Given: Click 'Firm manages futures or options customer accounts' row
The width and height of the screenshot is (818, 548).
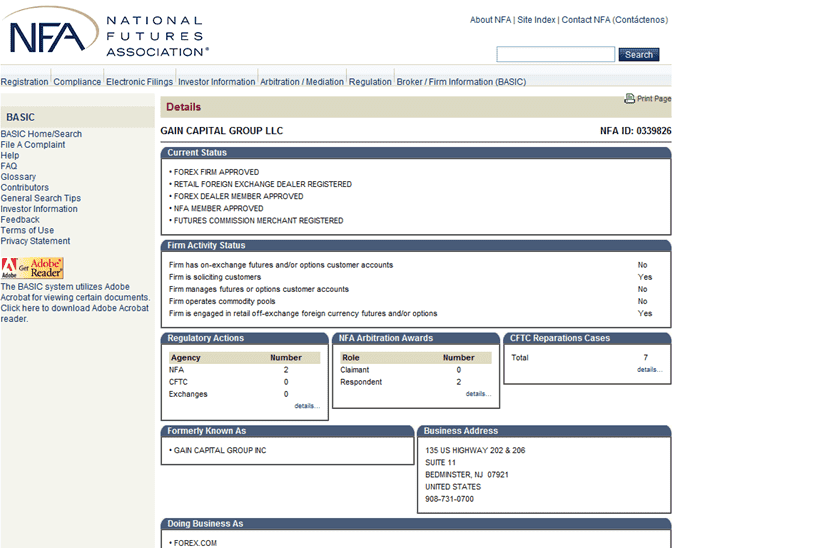Looking at the screenshot, I should point(411,289).
